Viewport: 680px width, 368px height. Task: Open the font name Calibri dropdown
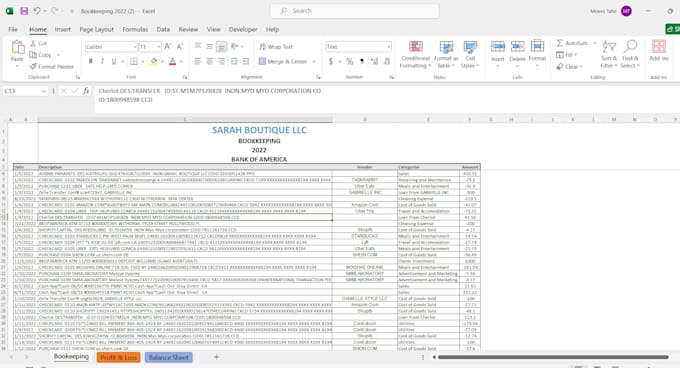[135, 46]
